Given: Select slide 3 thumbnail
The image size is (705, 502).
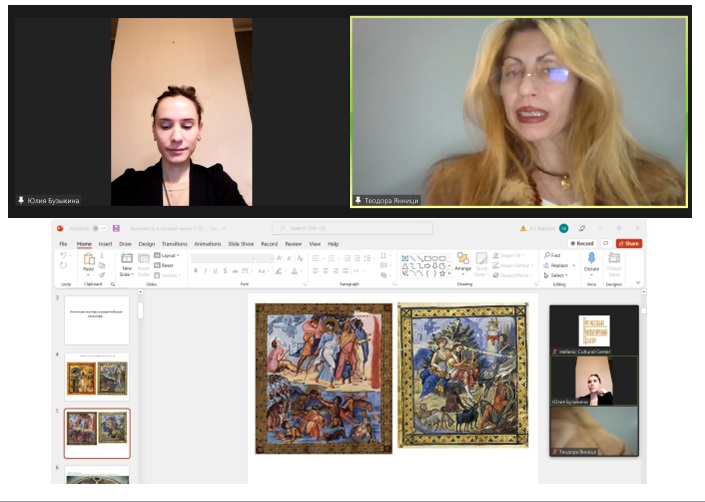Looking at the screenshot, I should [97, 320].
